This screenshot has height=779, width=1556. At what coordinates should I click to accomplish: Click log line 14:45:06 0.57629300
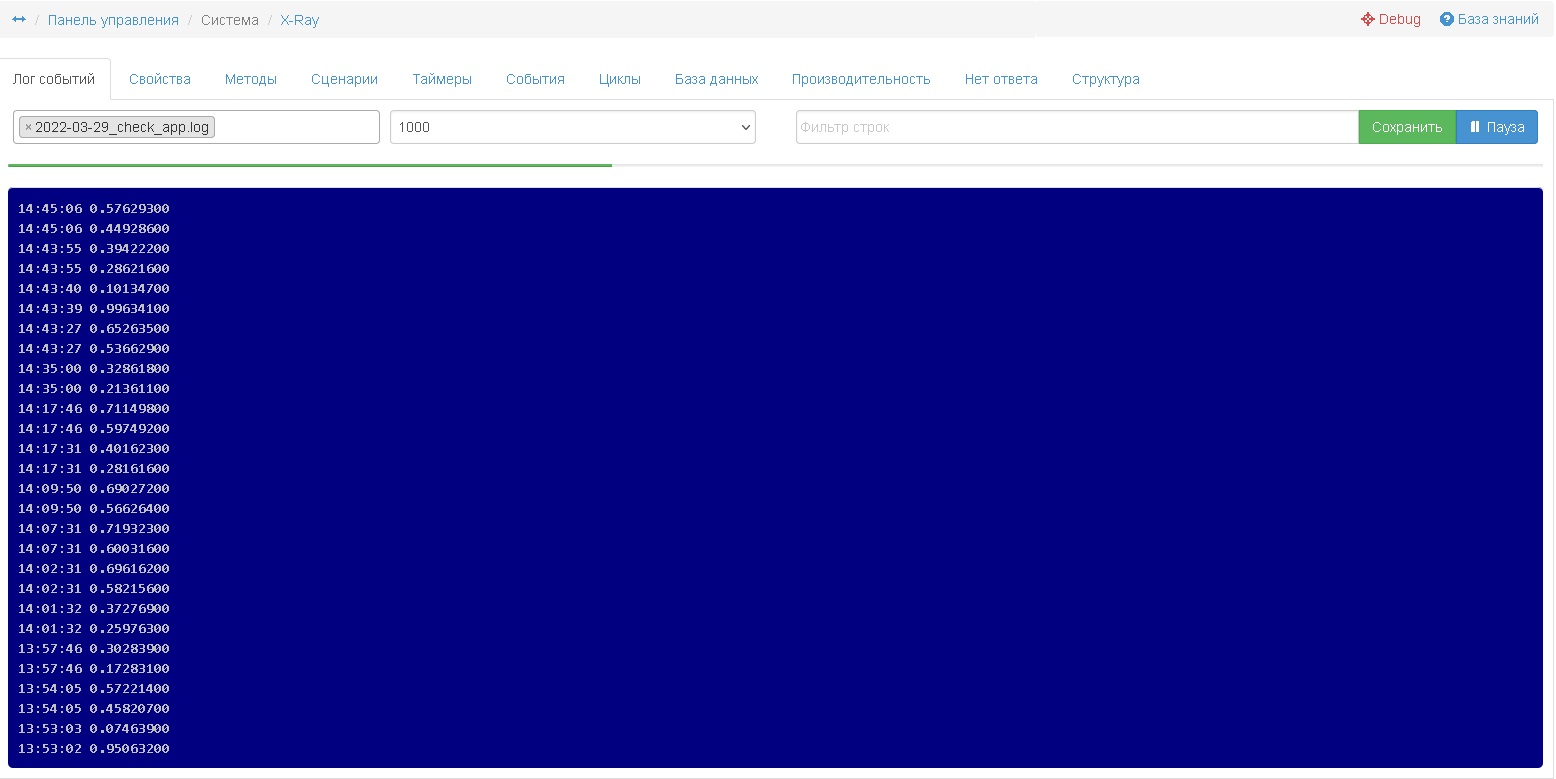coord(94,209)
